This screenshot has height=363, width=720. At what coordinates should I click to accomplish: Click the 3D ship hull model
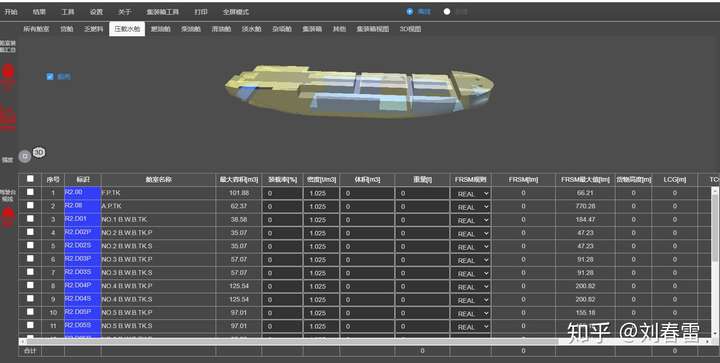pyautogui.click(x=359, y=91)
